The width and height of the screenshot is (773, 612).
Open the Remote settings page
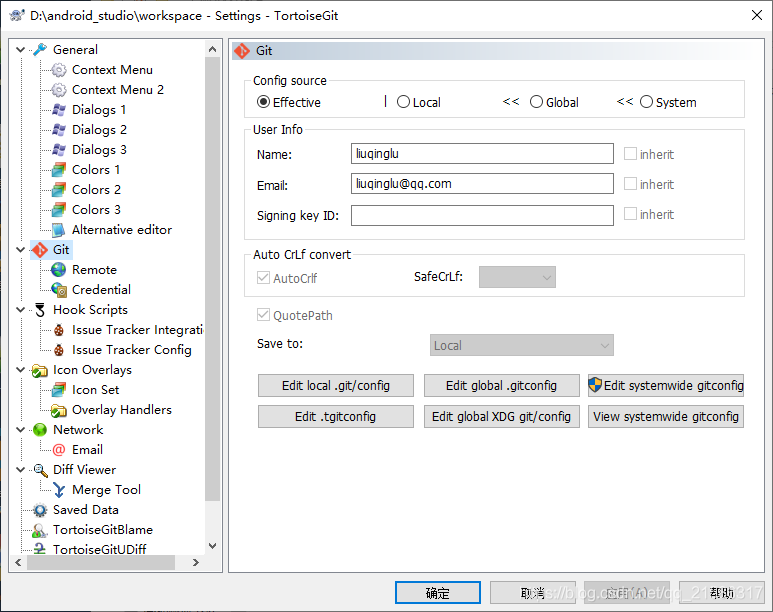click(94, 270)
